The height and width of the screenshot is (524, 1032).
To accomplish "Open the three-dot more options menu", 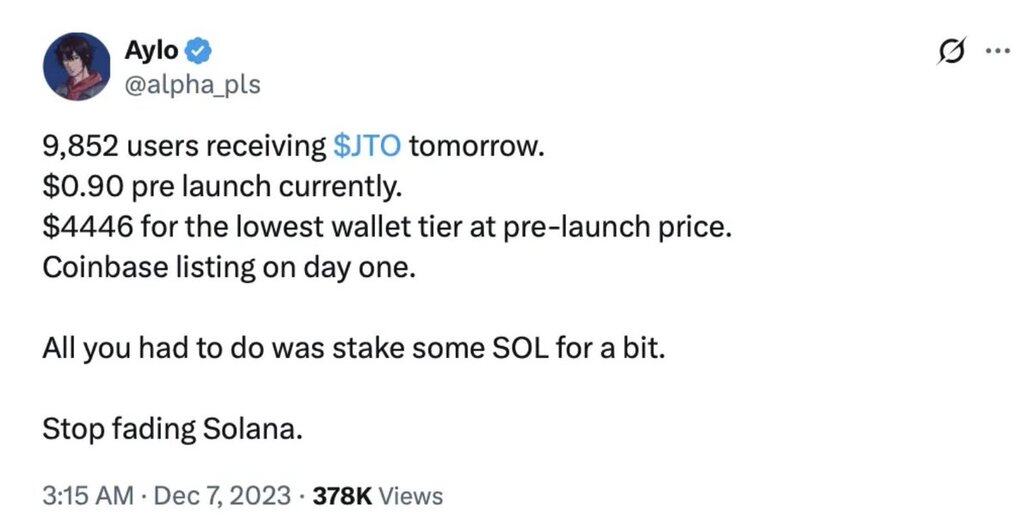I will point(998,51).
